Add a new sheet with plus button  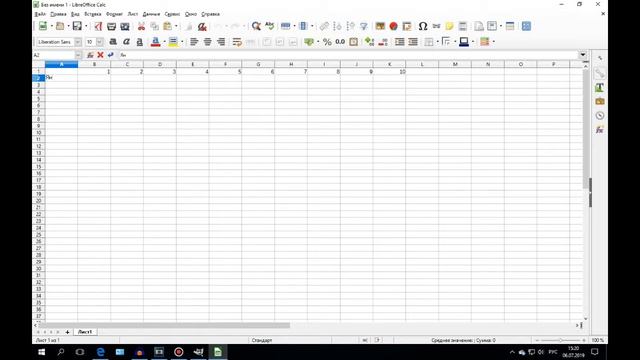(67, 332)
